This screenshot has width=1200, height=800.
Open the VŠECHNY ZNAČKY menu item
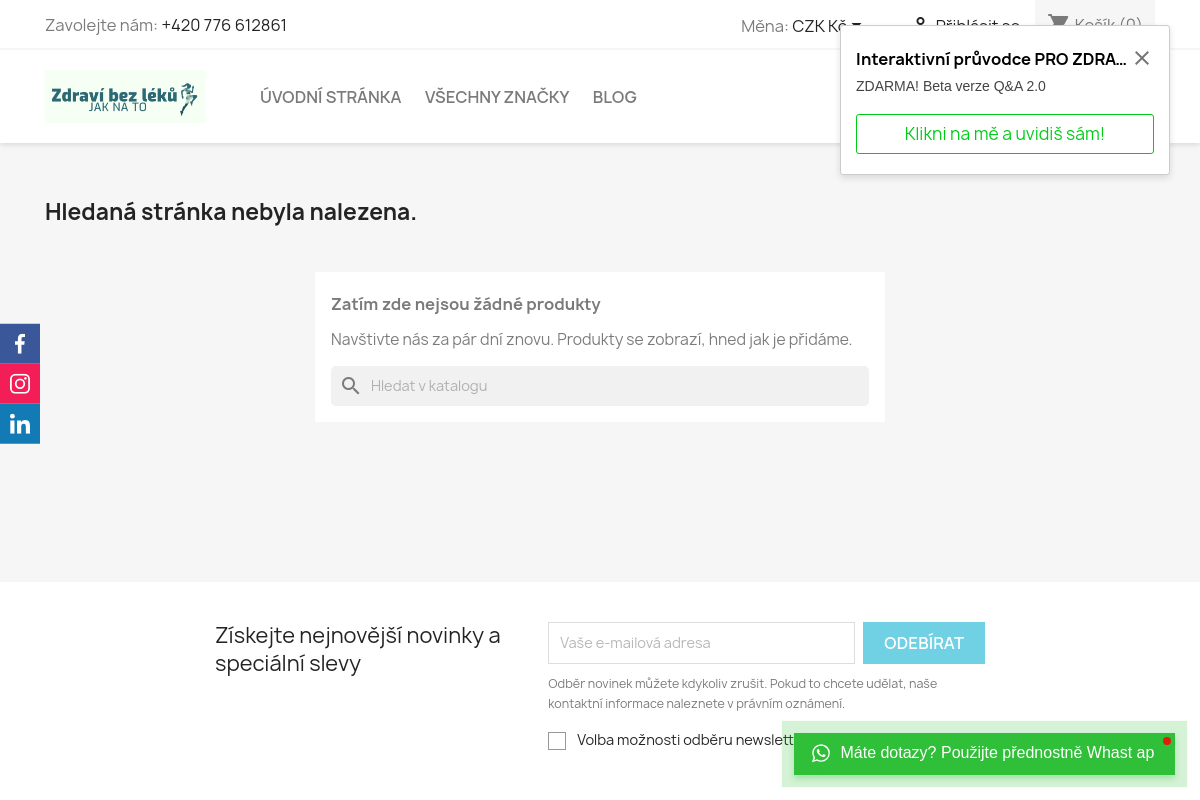pos(497,97)
